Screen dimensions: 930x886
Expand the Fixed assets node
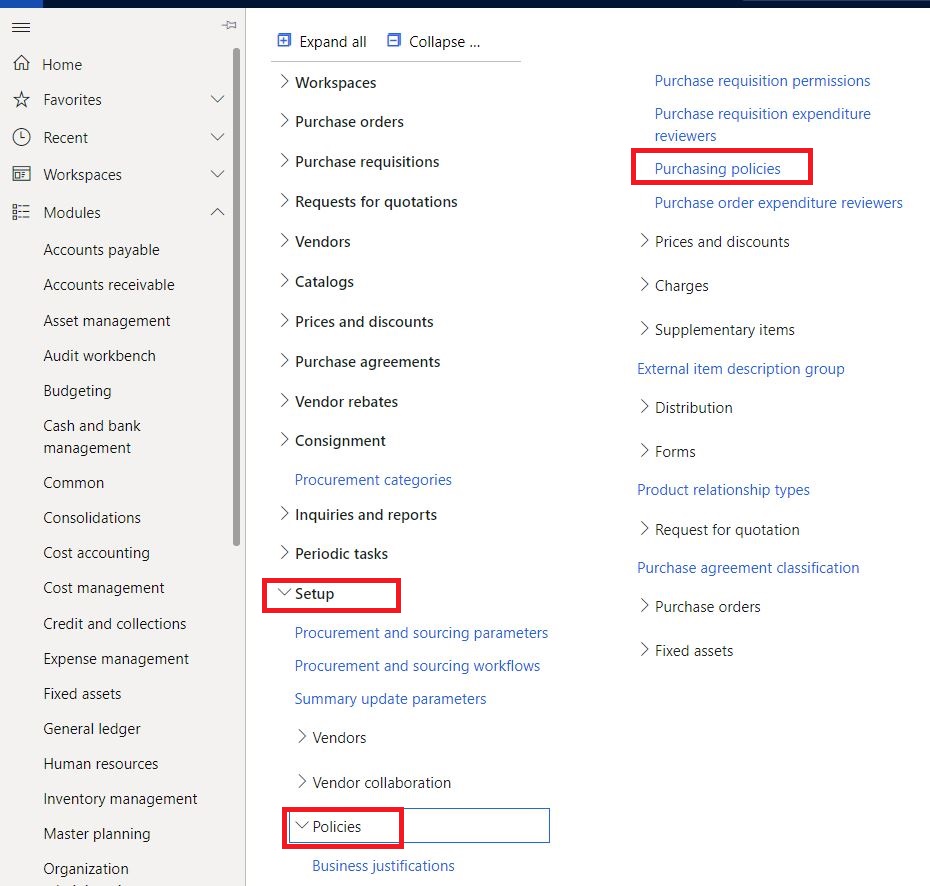coord(645,650)
